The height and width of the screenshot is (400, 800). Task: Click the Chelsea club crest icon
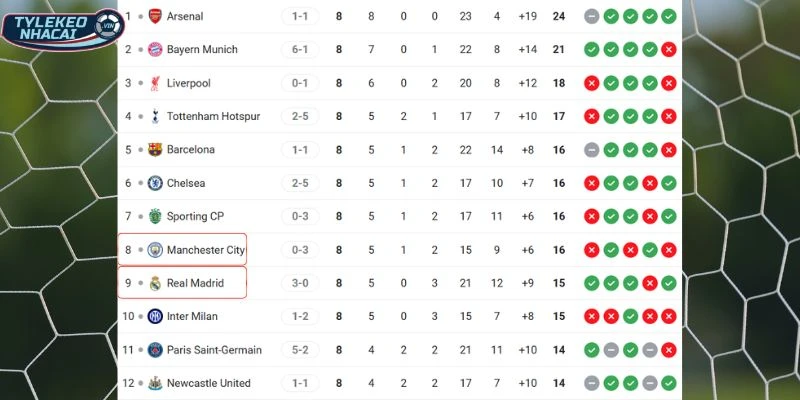point(154,183)
